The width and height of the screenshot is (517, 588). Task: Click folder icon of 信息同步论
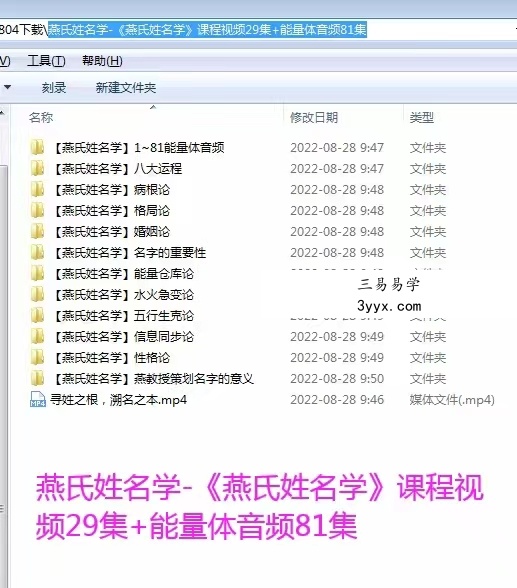coord(37,336)
